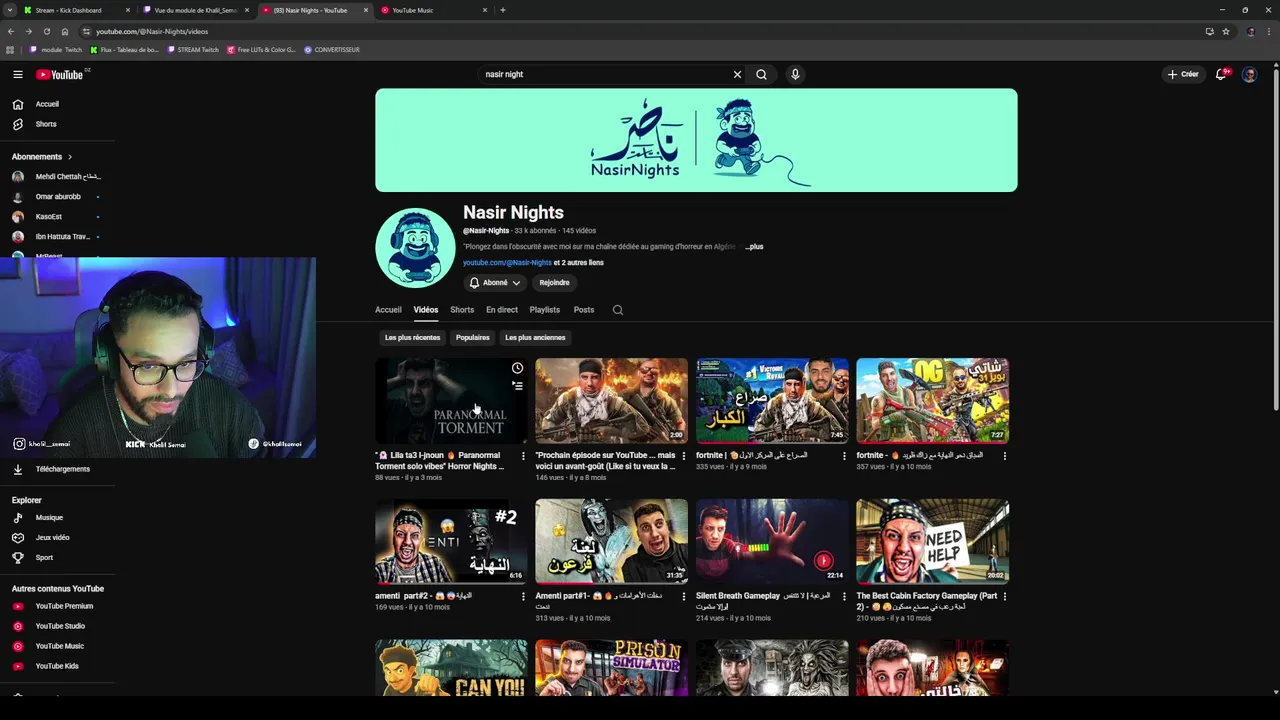Open the amenti part#2 video thumbnail

pyautogui.click(x=451, y=541)
